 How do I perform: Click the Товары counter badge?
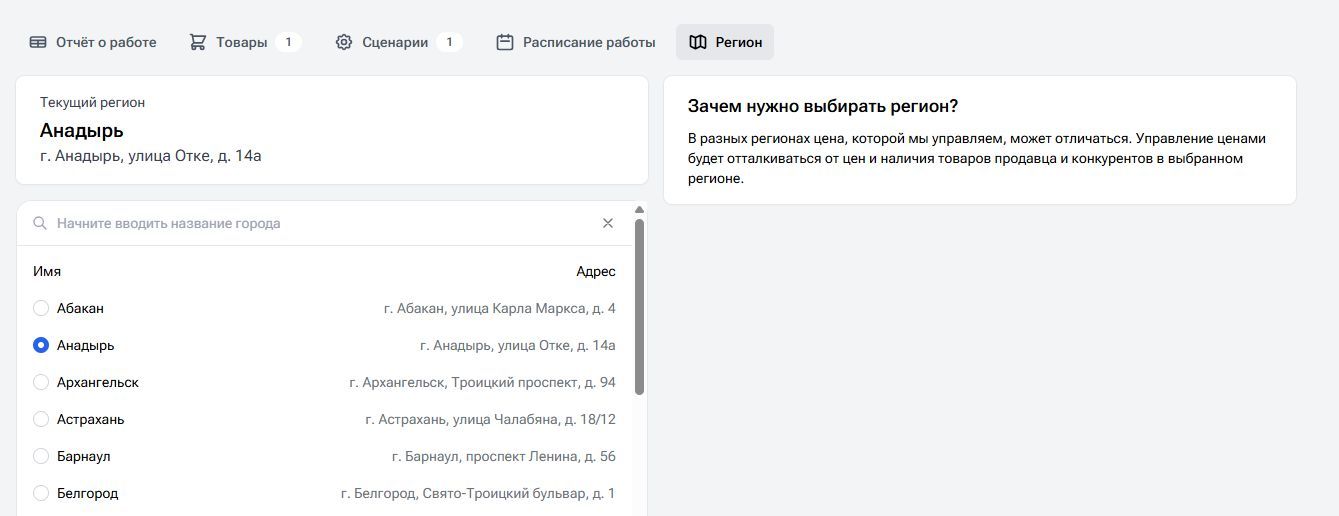click(288, 42)
